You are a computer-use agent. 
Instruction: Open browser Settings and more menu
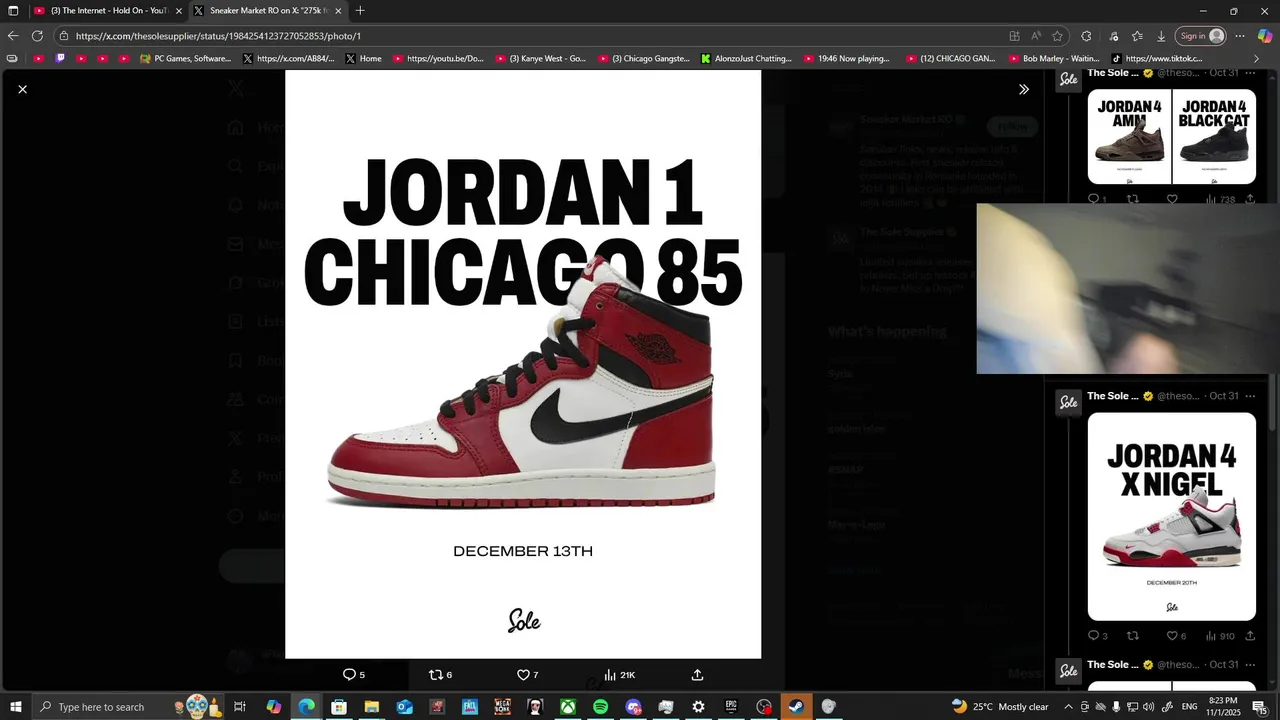click(x=1240, y=36)
